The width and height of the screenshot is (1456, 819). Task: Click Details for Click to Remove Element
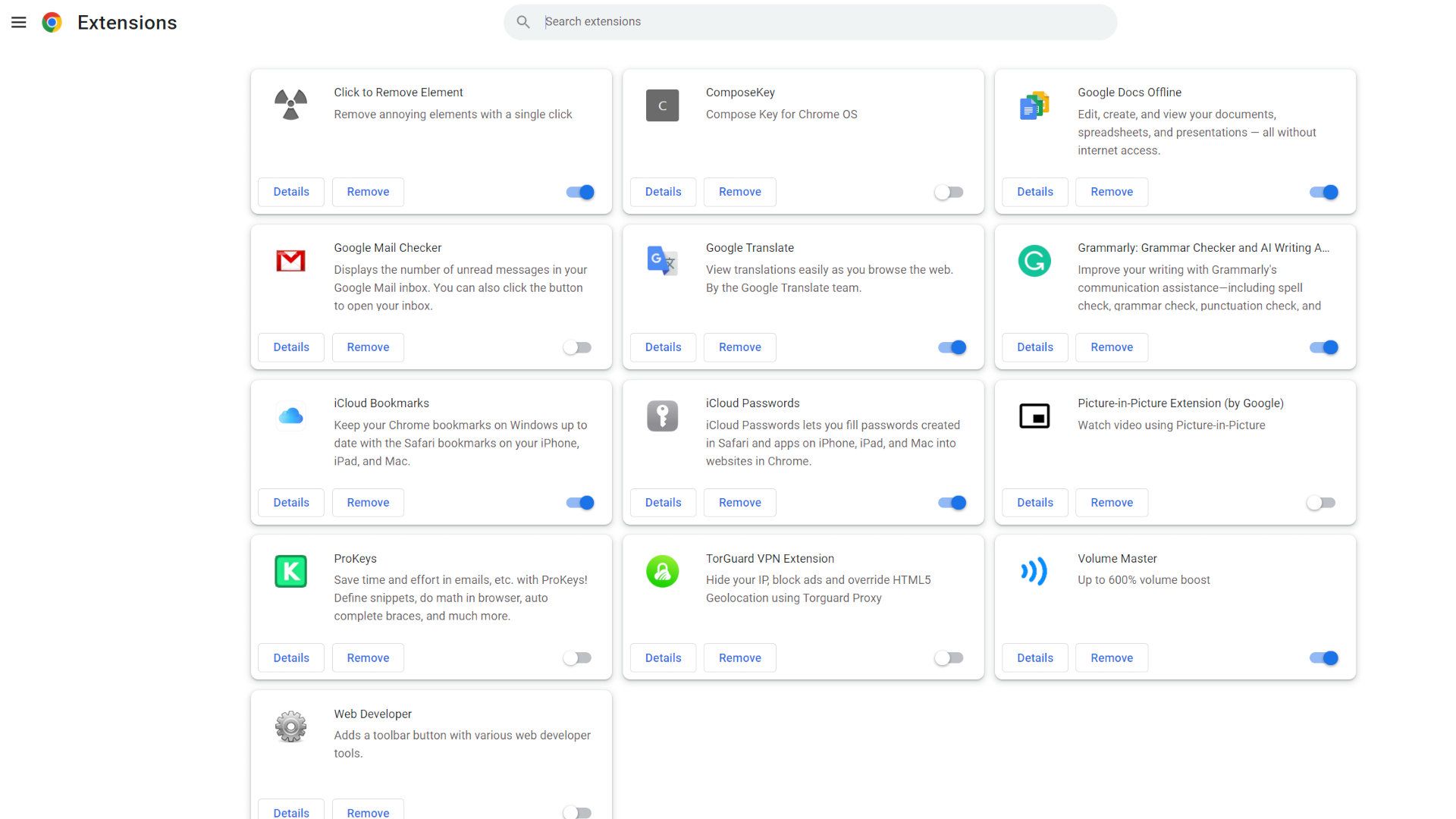tap(291, 192)
